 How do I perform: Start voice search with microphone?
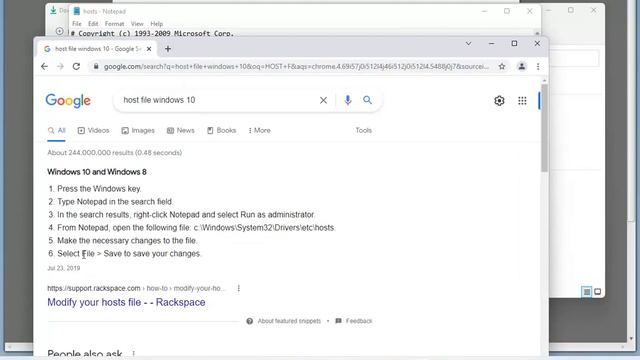point(348,100)
